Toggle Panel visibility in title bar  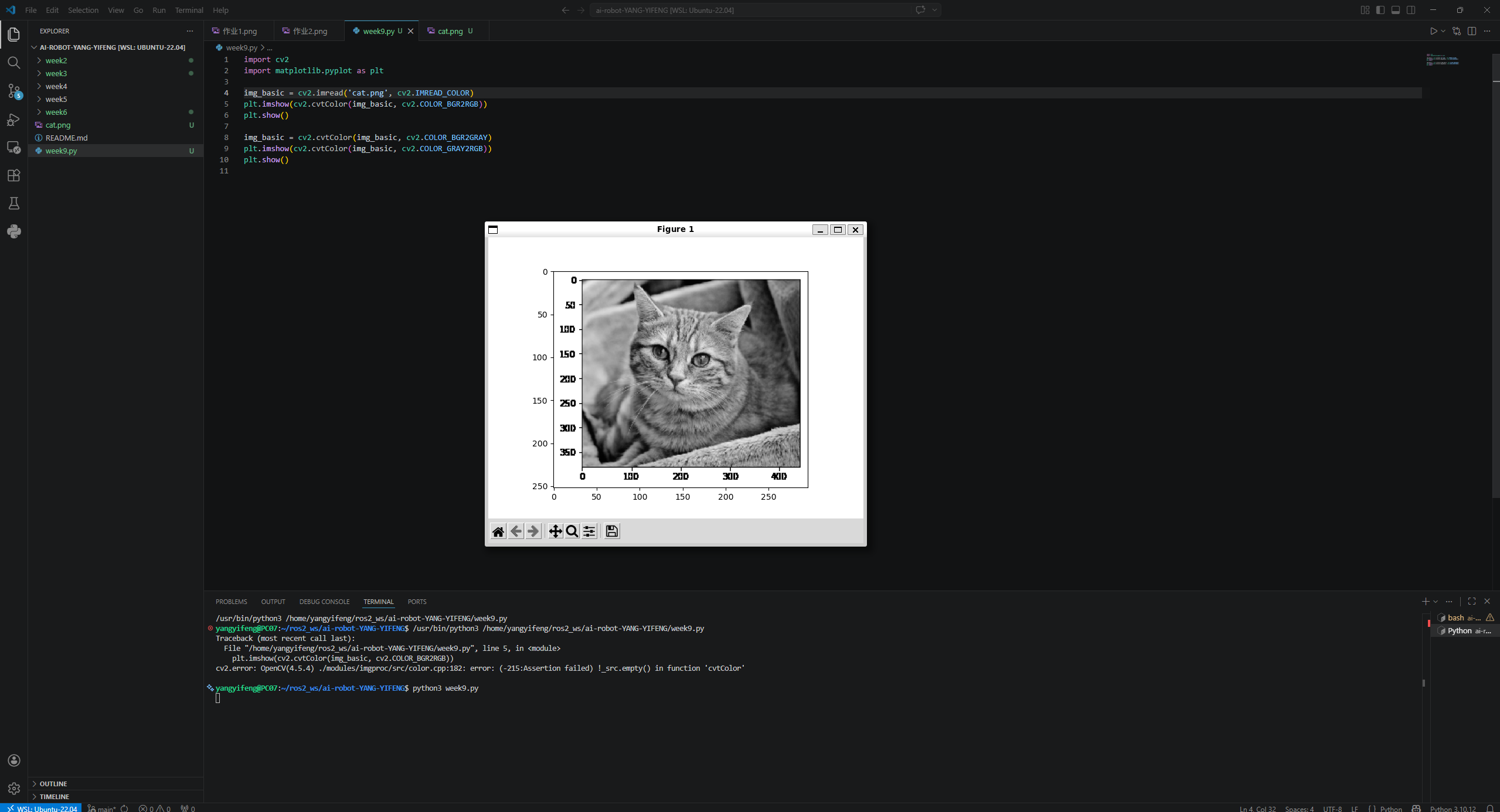[1396, 10]
